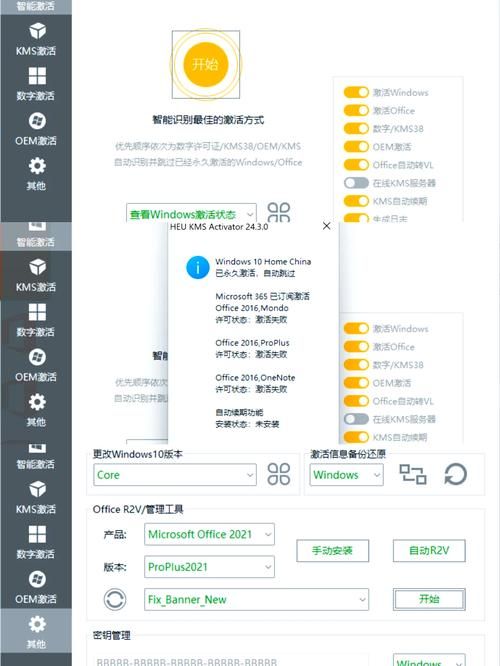Click the backup icon next to Windows dropdown
This screenshot has height=666, width=500.
click(412, 474)
